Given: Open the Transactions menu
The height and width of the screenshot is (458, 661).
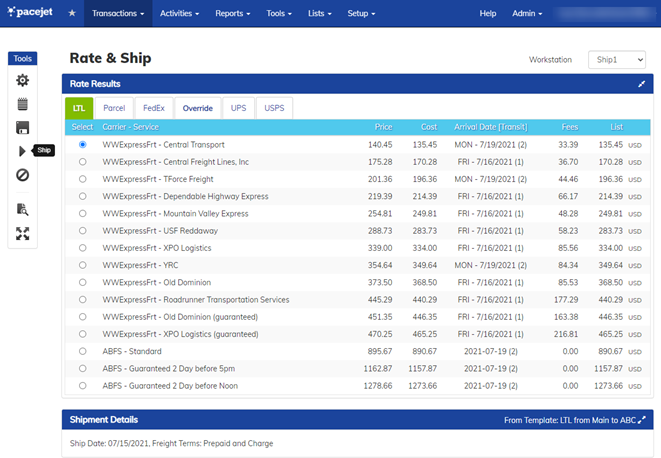Looking at the screenshot, I should click(x=118, y=13).
